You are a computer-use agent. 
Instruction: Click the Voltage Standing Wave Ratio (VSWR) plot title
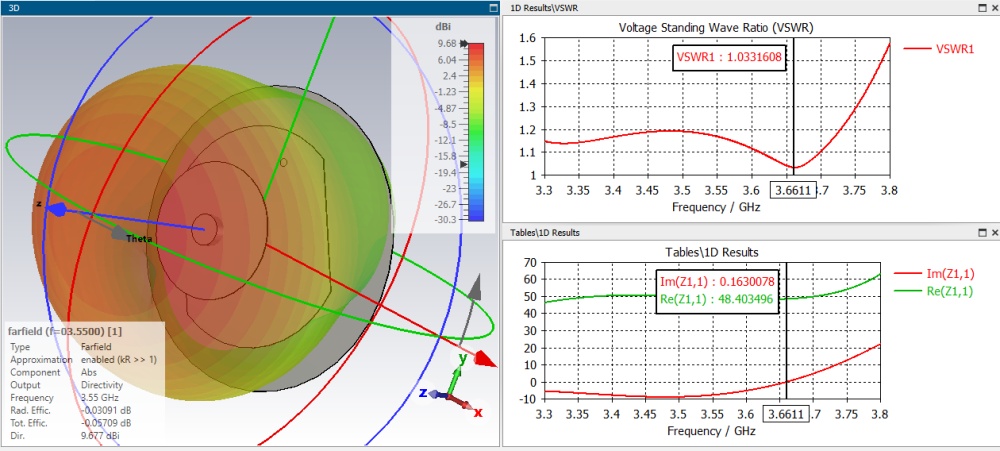point(716,28)
